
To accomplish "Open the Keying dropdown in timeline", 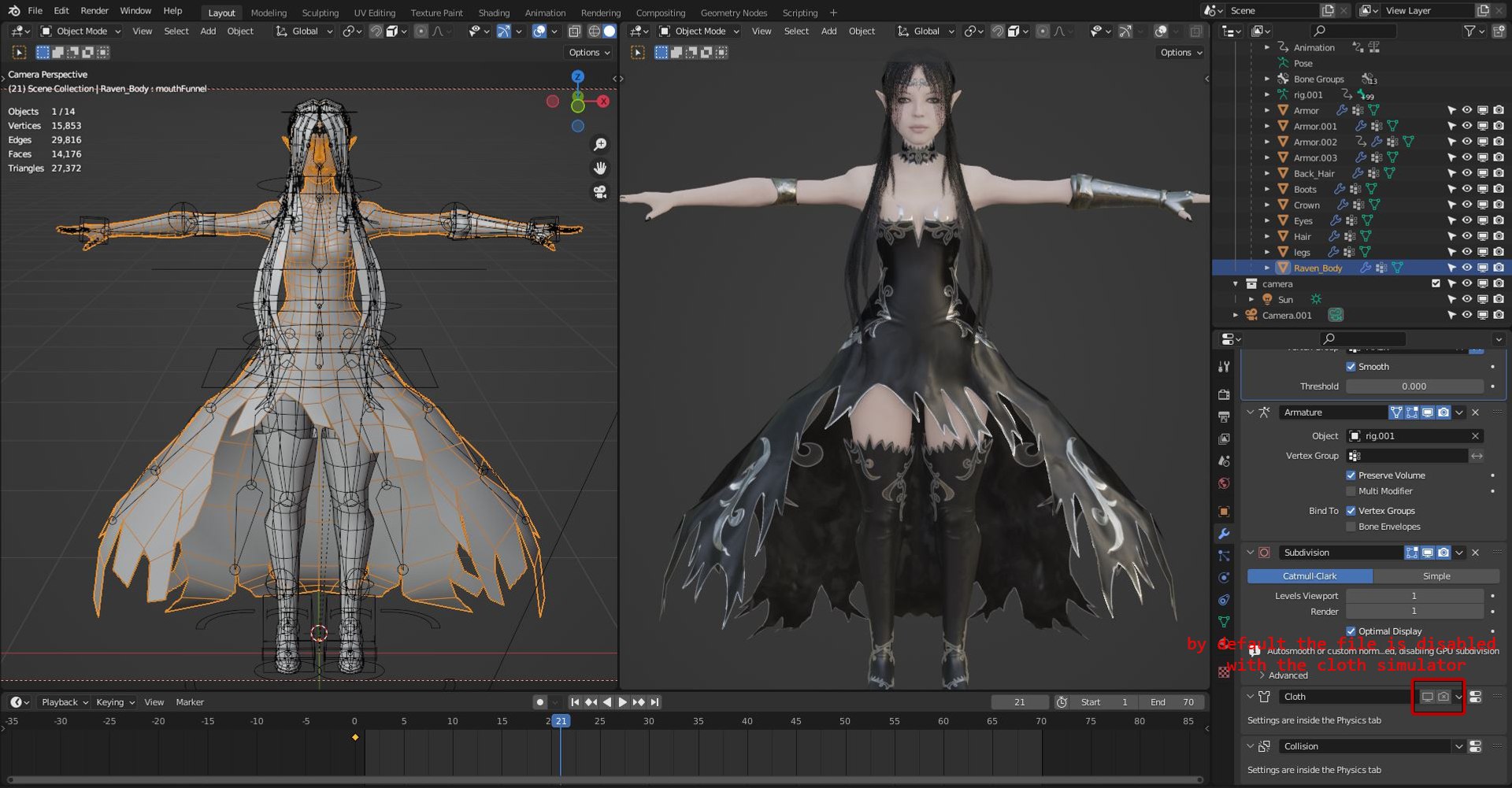I will point(115,702).
